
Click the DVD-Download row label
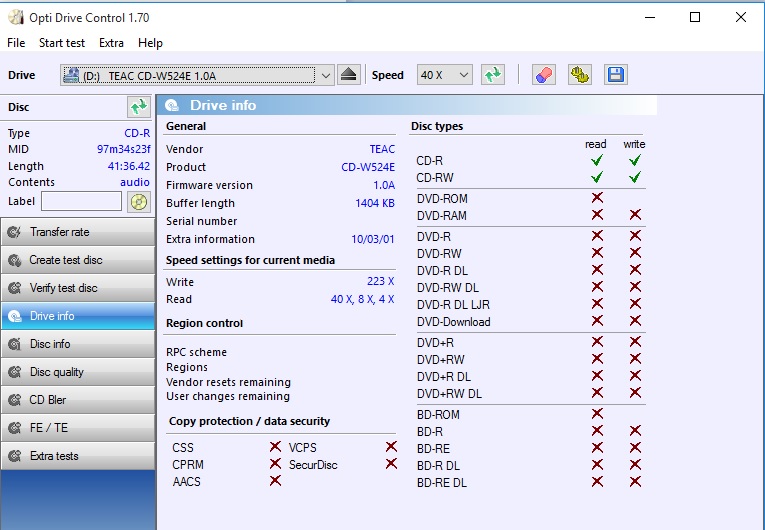click(x=454, y=322)
